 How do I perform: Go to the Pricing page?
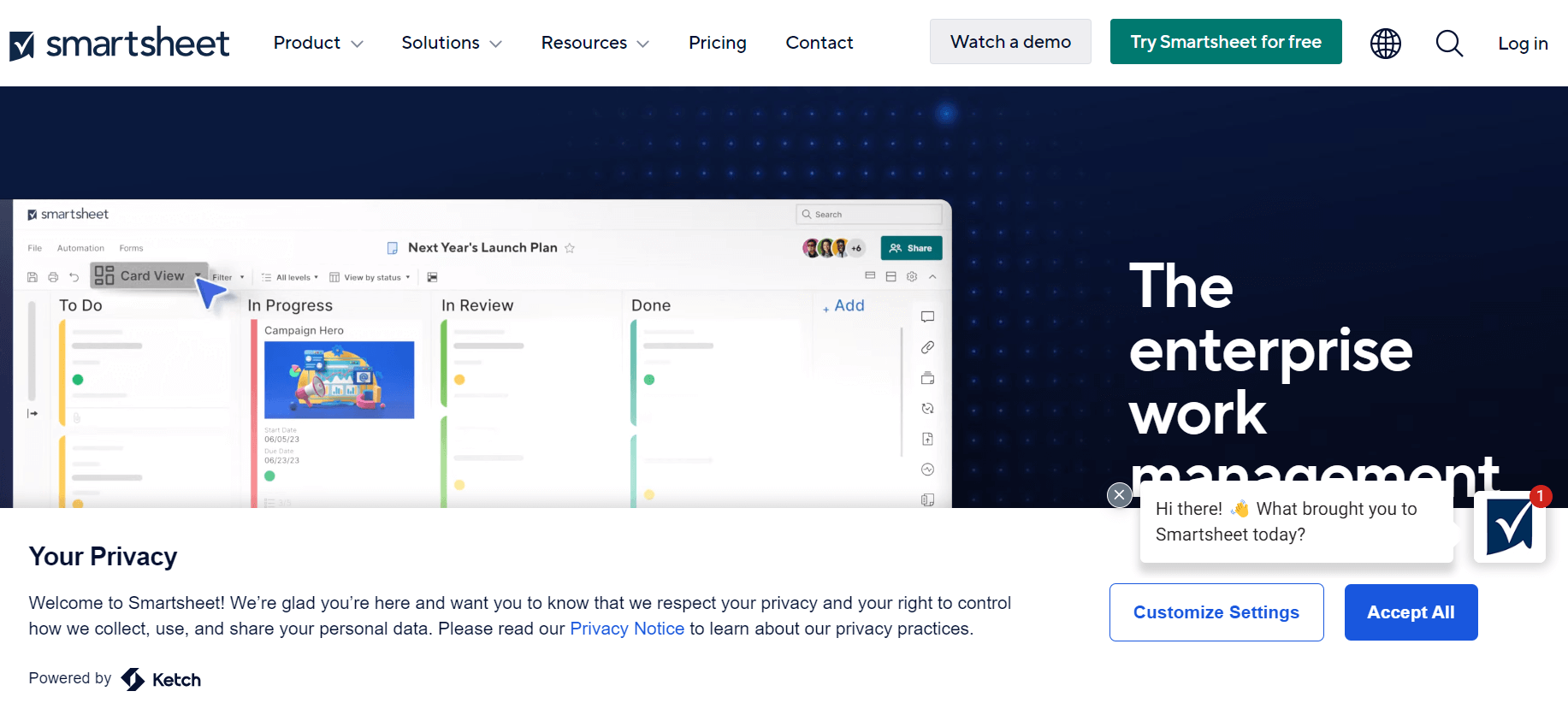tap(718, 43)
